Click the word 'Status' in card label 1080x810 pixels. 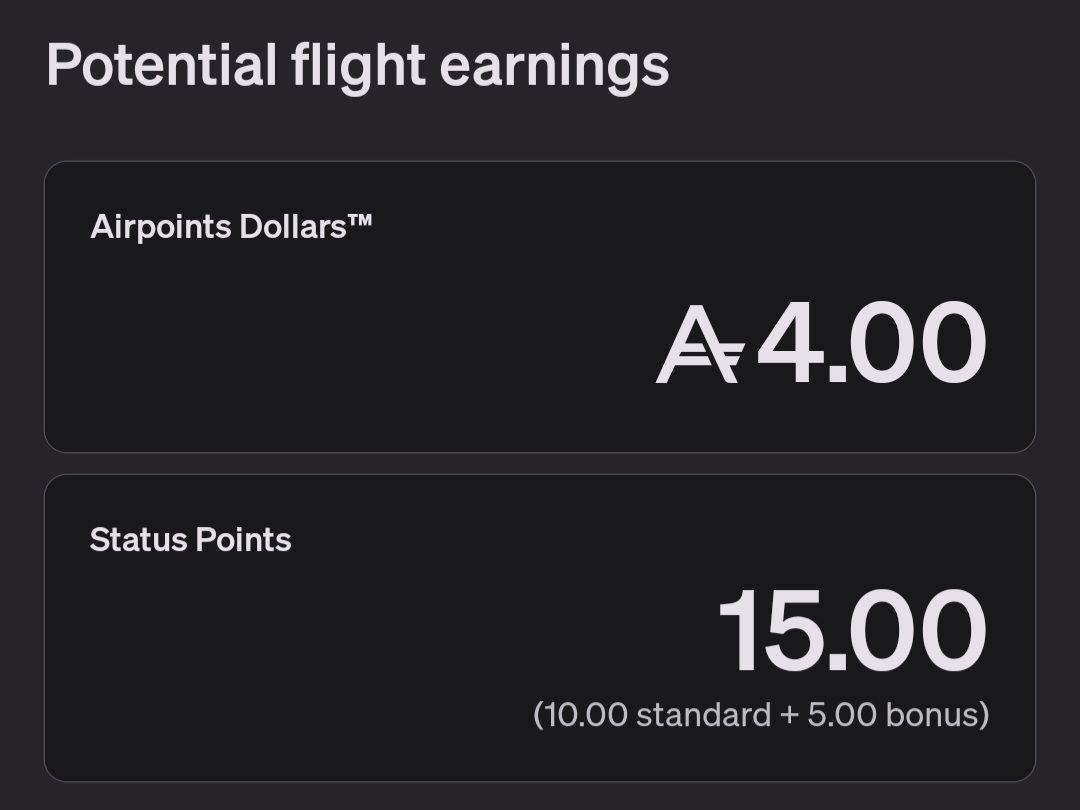[x=138, y=539]
